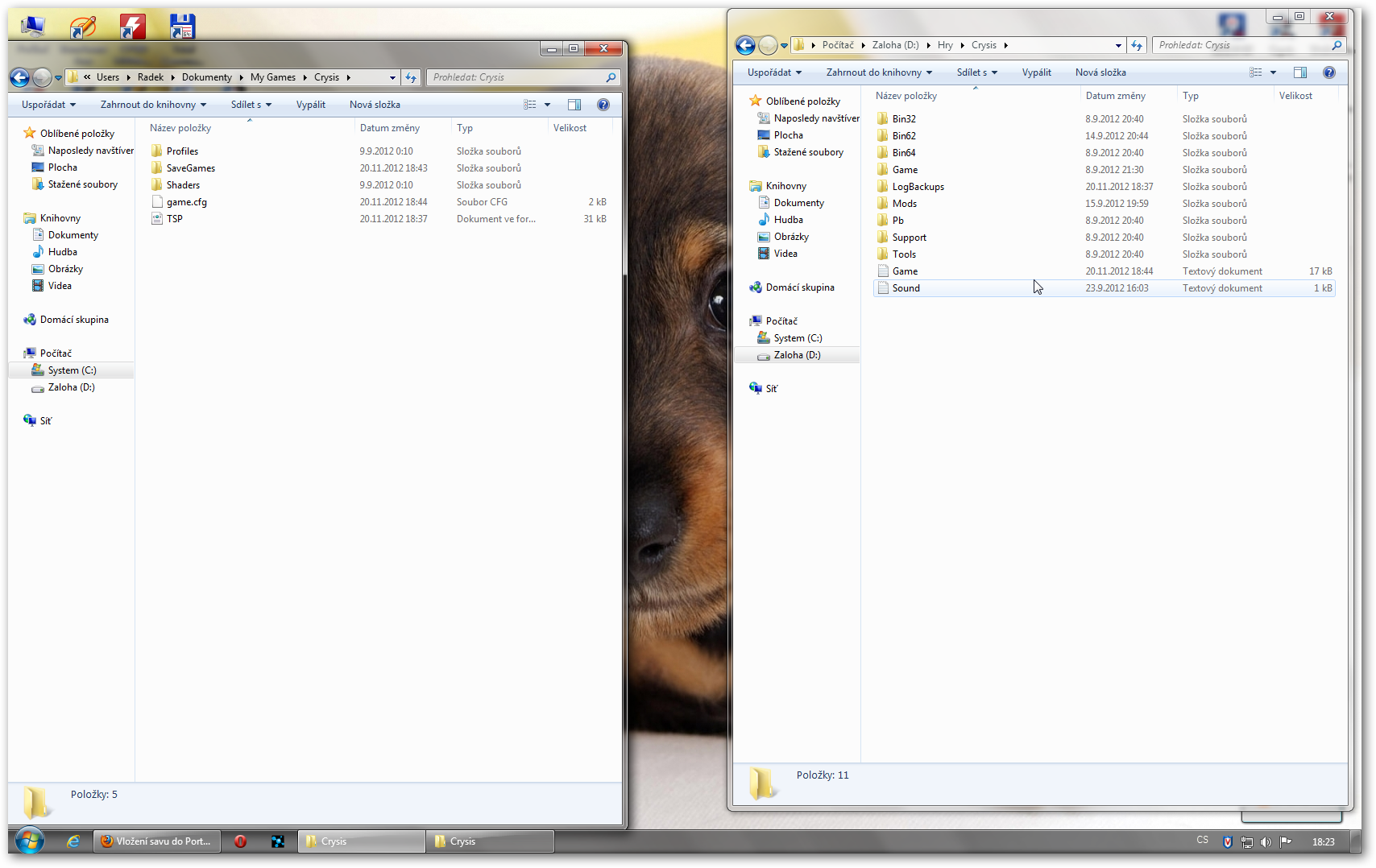Viewport: 1376px width, 868px height.
Task: Click the volume icon in the system tray
Action: click(x=1266, y=841)
